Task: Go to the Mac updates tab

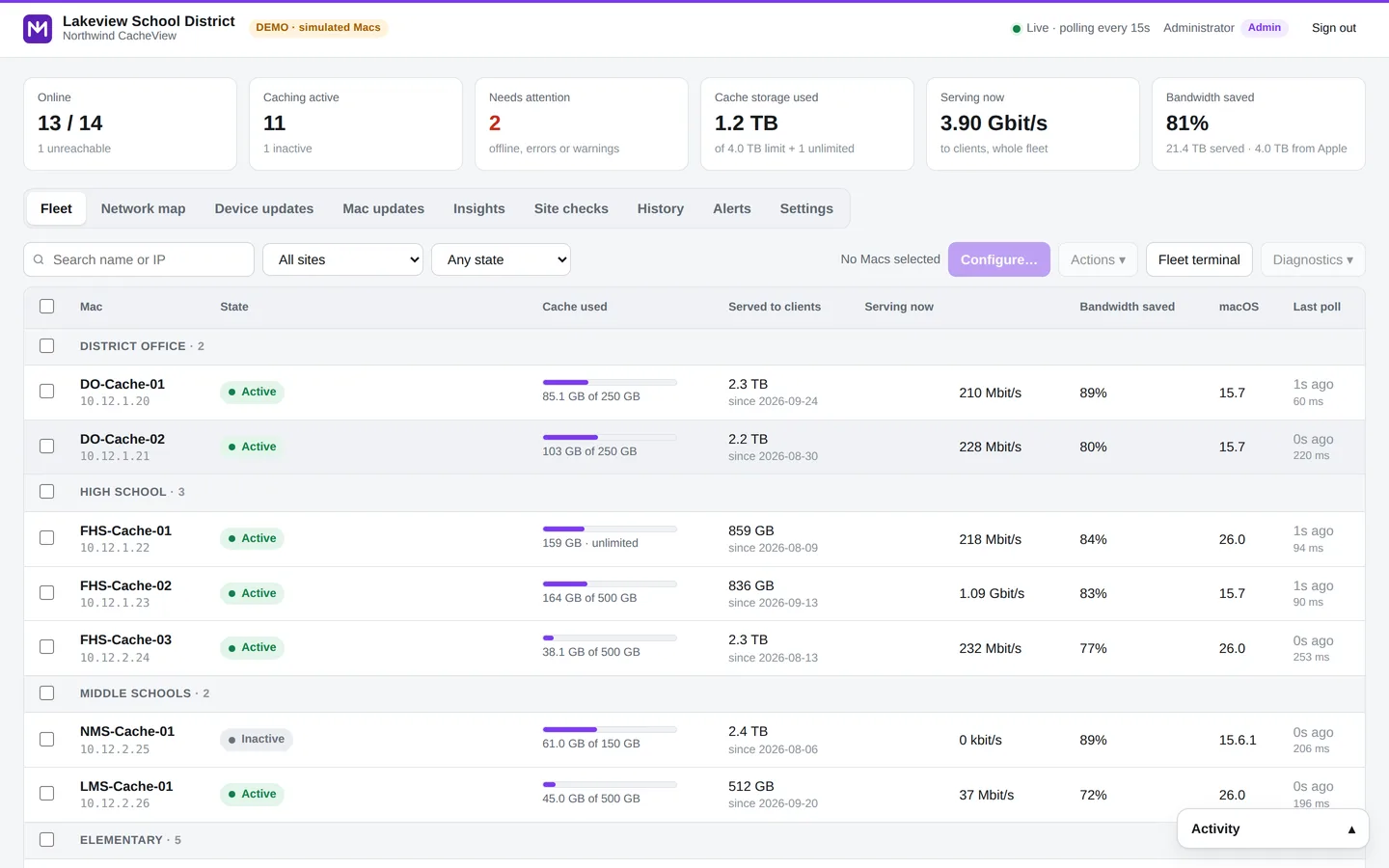Action: click(383, 208)
